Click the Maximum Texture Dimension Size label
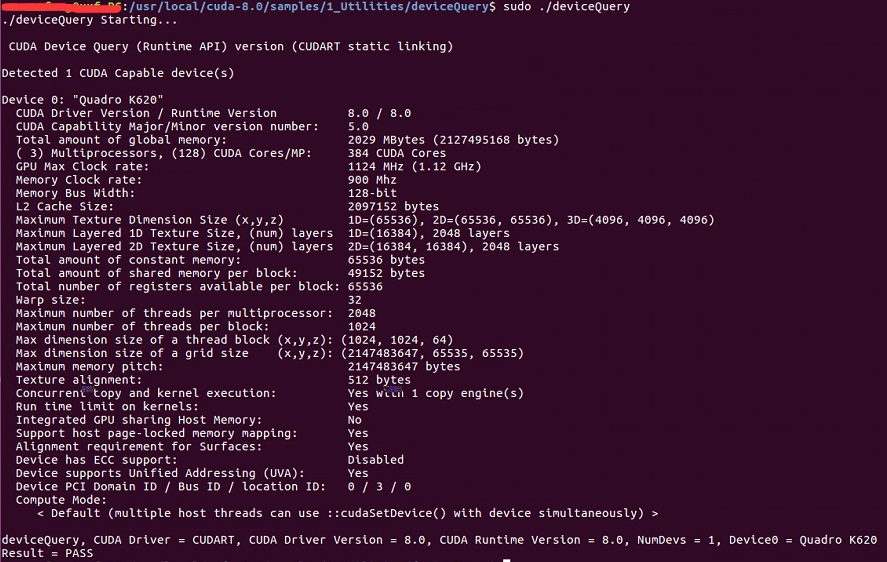887x562 pixels. (x=150, y=220)
